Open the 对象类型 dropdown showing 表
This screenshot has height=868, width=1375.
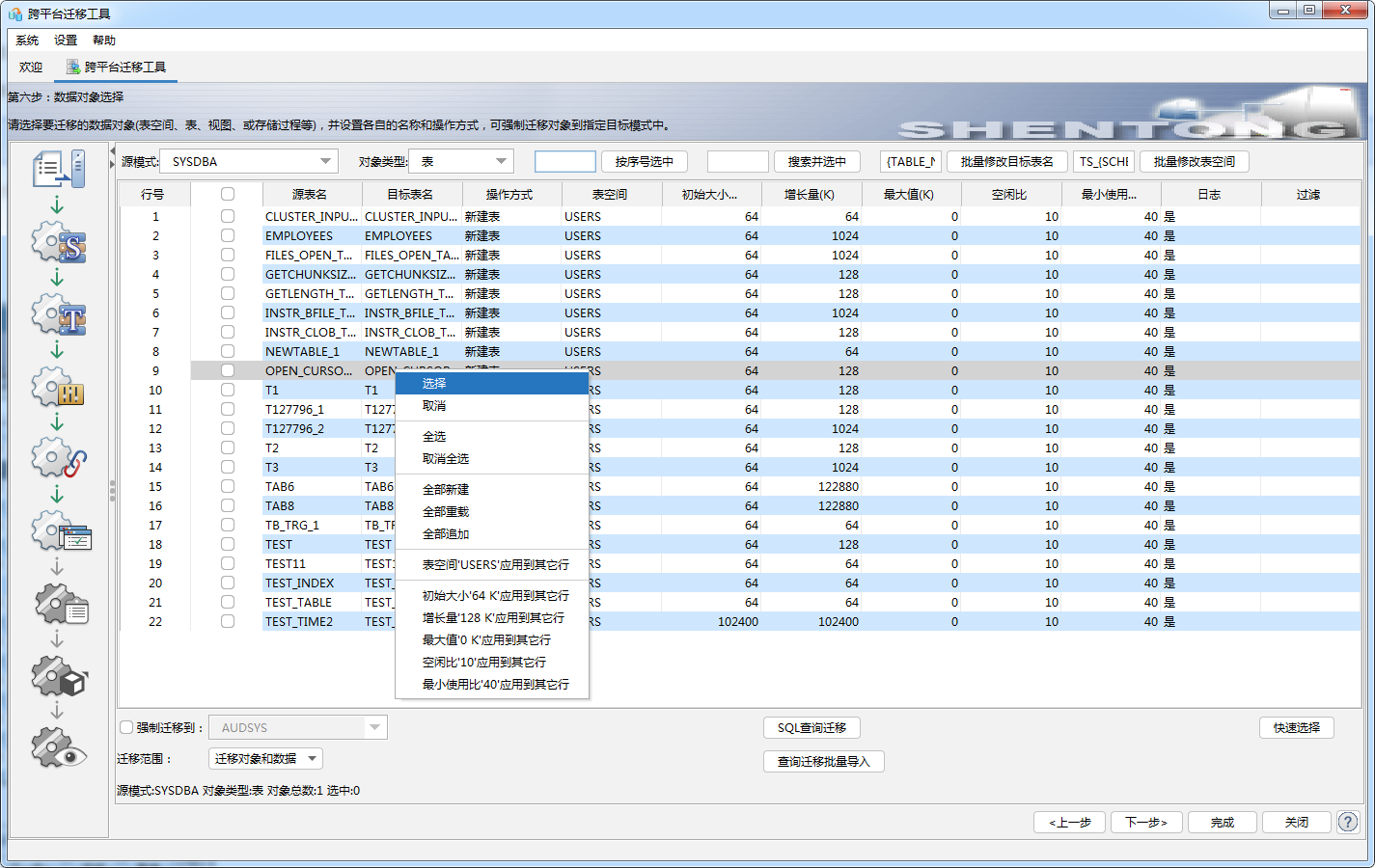[x=501, y=161]
